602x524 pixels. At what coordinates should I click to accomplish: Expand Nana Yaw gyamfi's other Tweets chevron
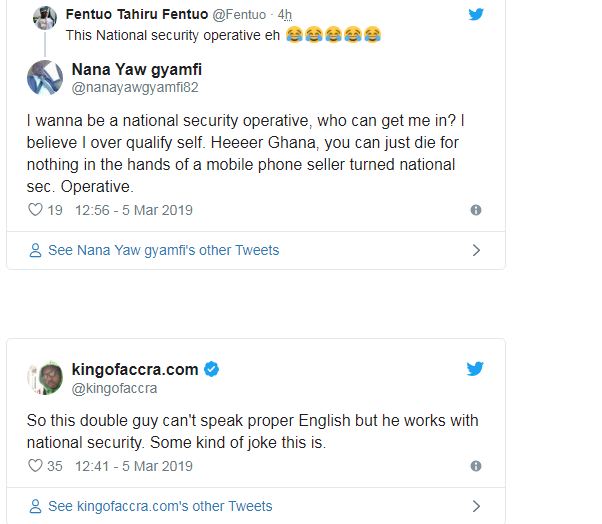476,250
